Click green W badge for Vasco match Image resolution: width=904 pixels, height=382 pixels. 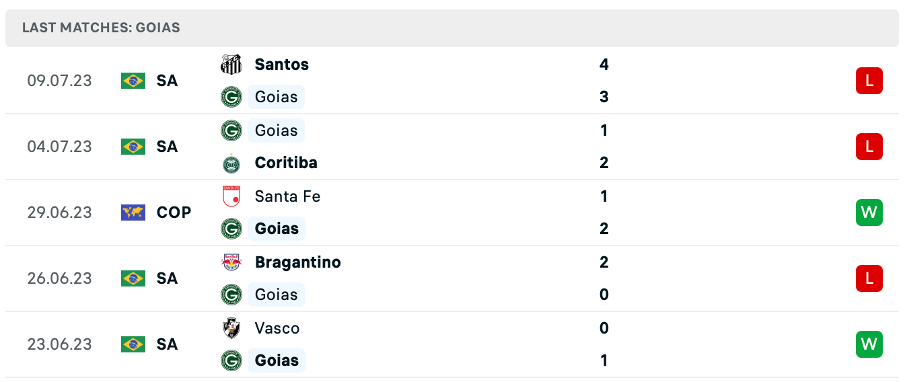[869, 345]
